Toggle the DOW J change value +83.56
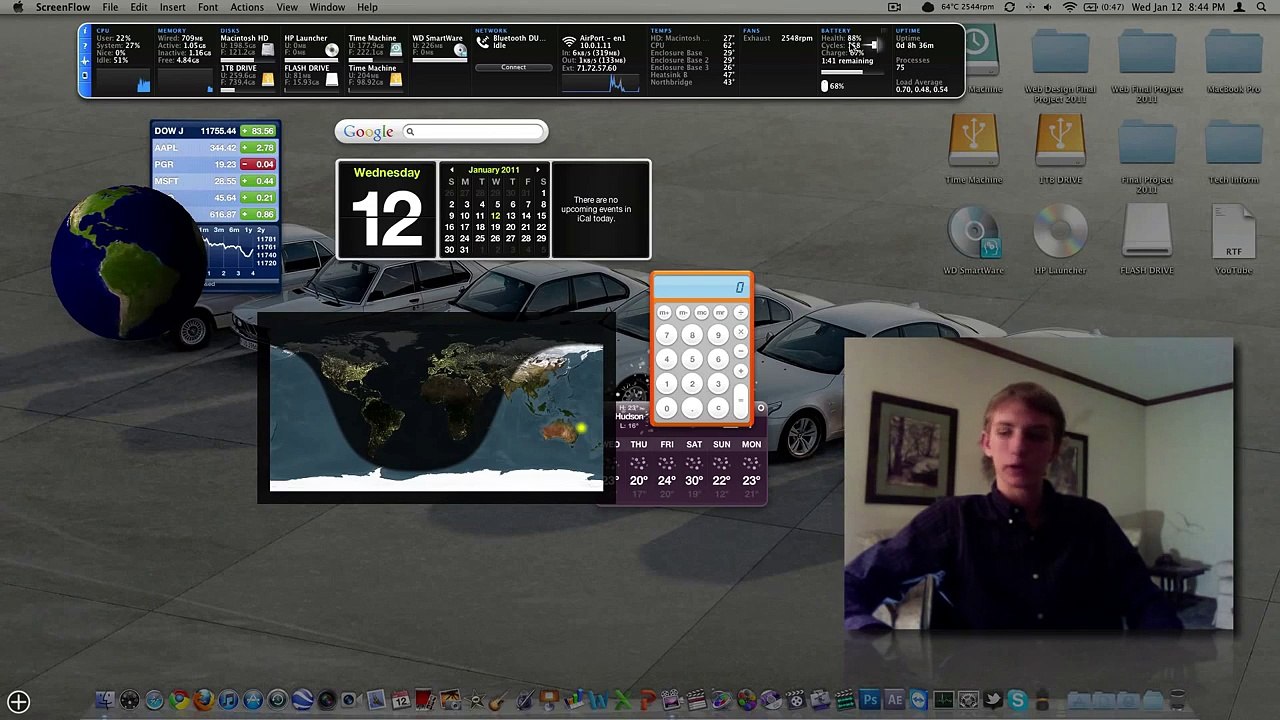The image size is (1280, 720). (258, 131)
